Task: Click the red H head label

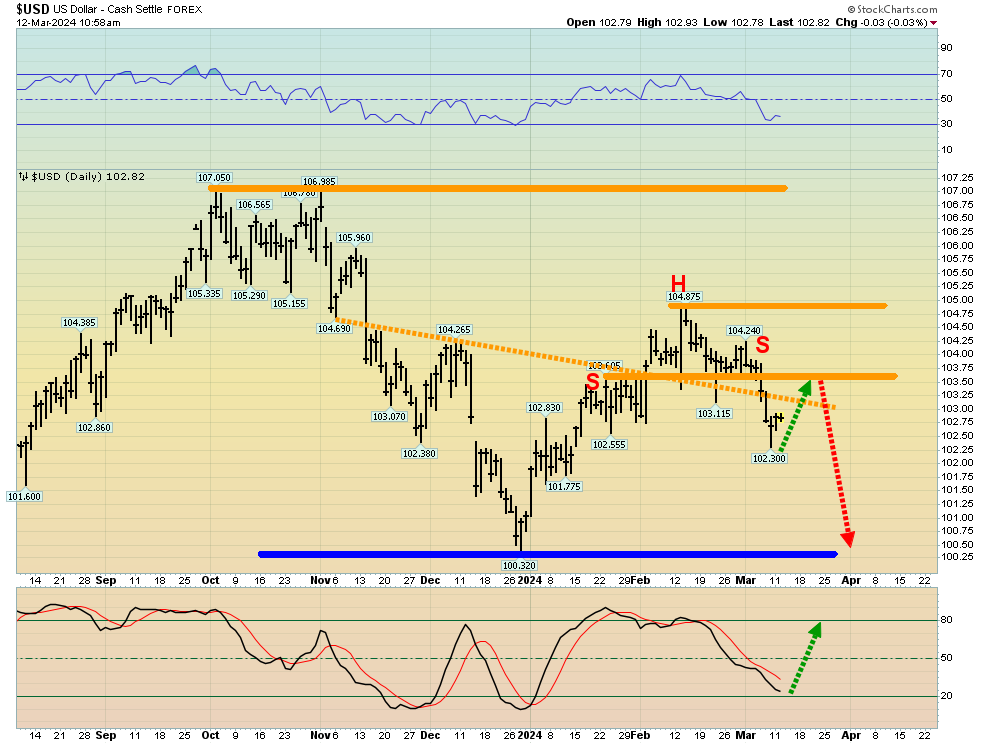Action: [678, 283]
